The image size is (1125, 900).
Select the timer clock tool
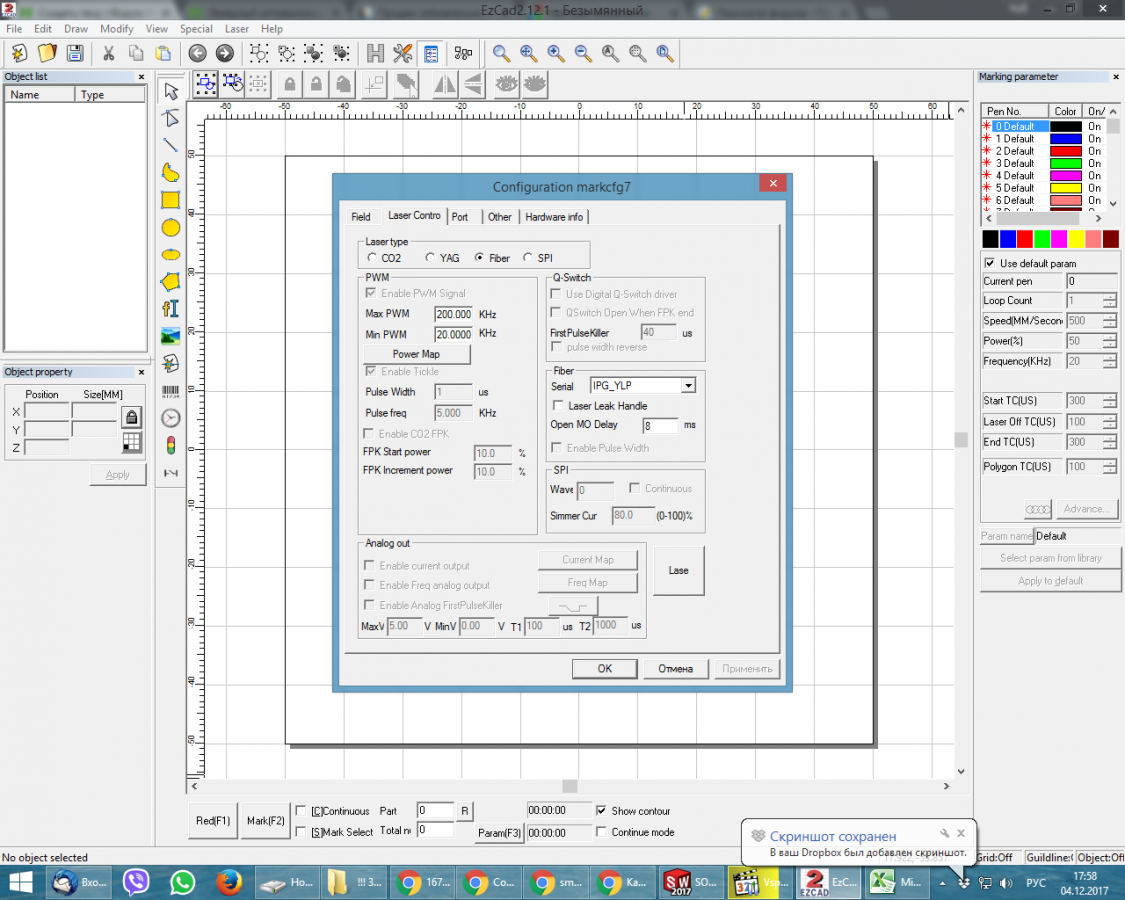click(171, 418)
